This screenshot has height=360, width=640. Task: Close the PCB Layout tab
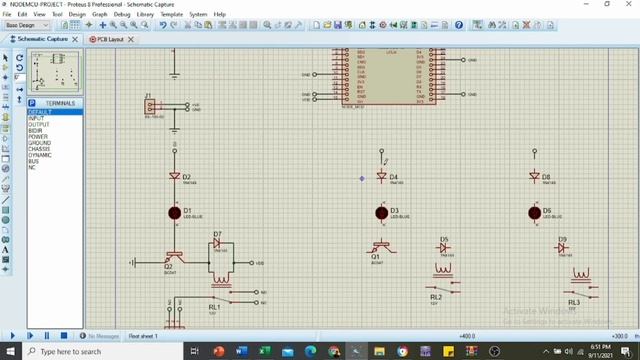pos(131,40)
